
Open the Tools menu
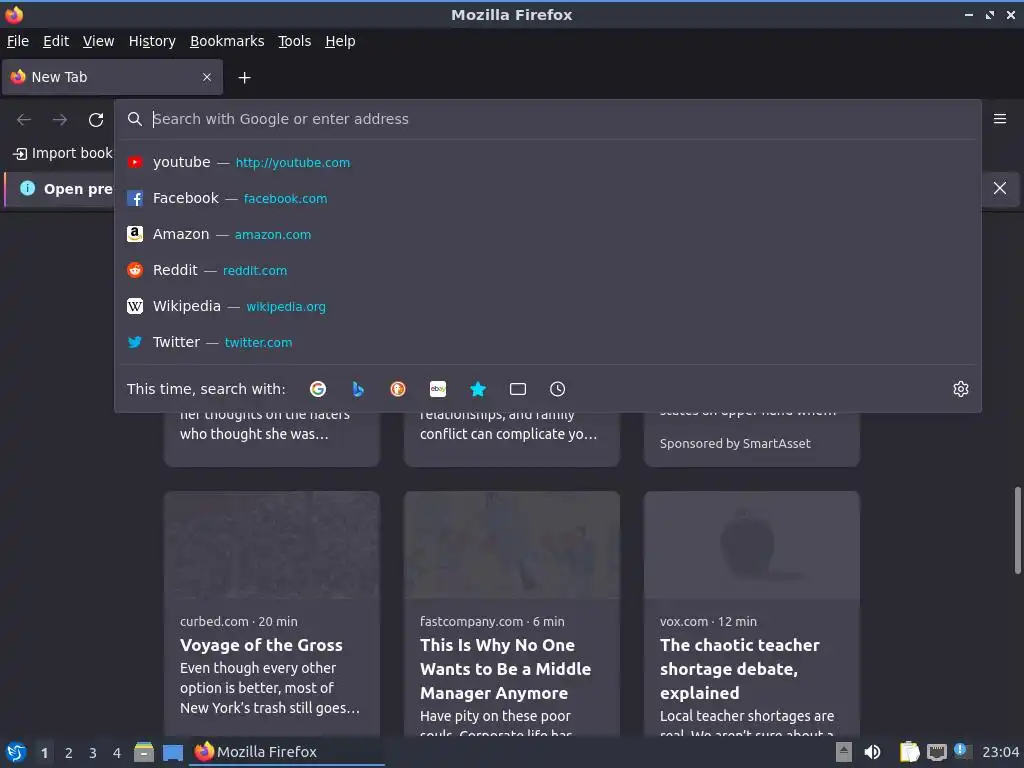pos(295,41)
